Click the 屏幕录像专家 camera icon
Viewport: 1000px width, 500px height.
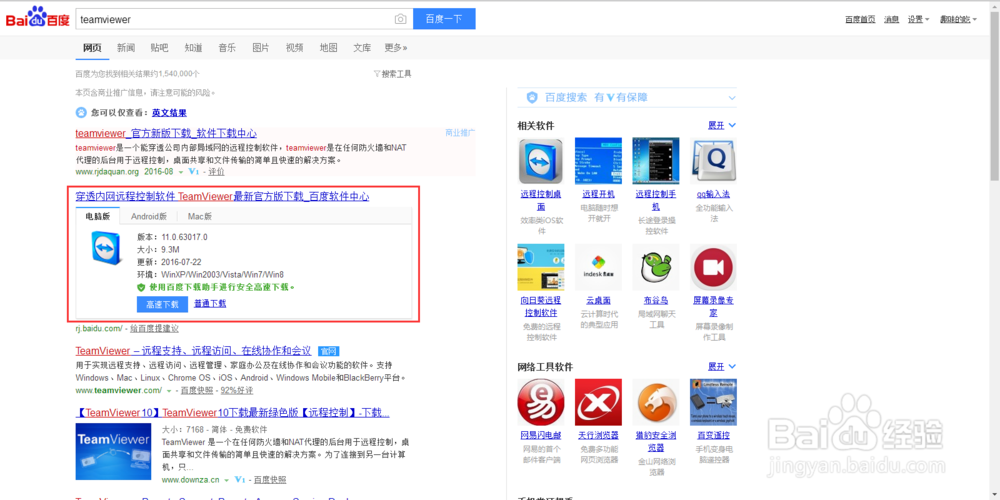click(x=713, y=267)
